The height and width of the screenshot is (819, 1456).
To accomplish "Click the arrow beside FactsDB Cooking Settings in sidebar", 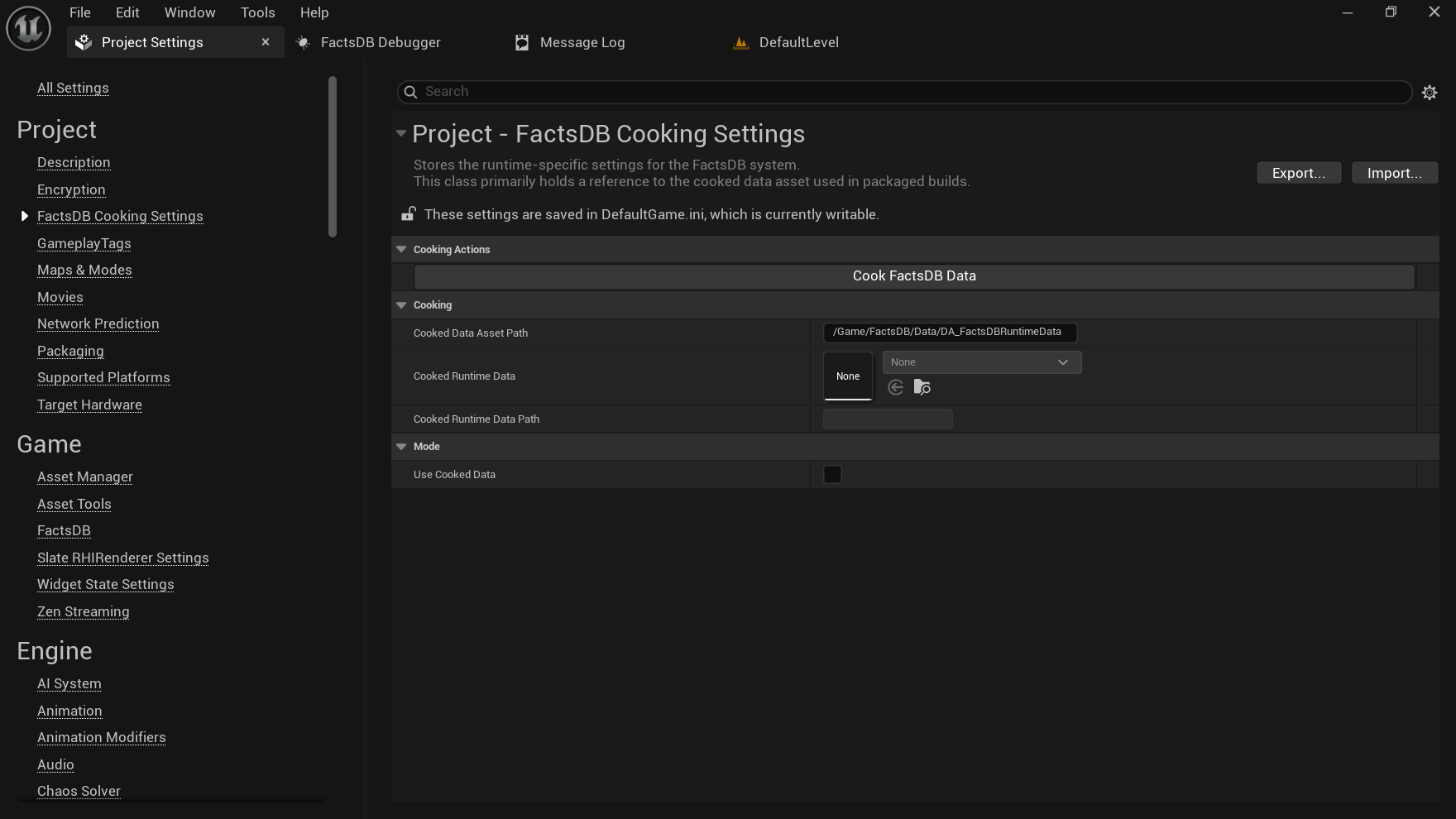I will 25,216.
